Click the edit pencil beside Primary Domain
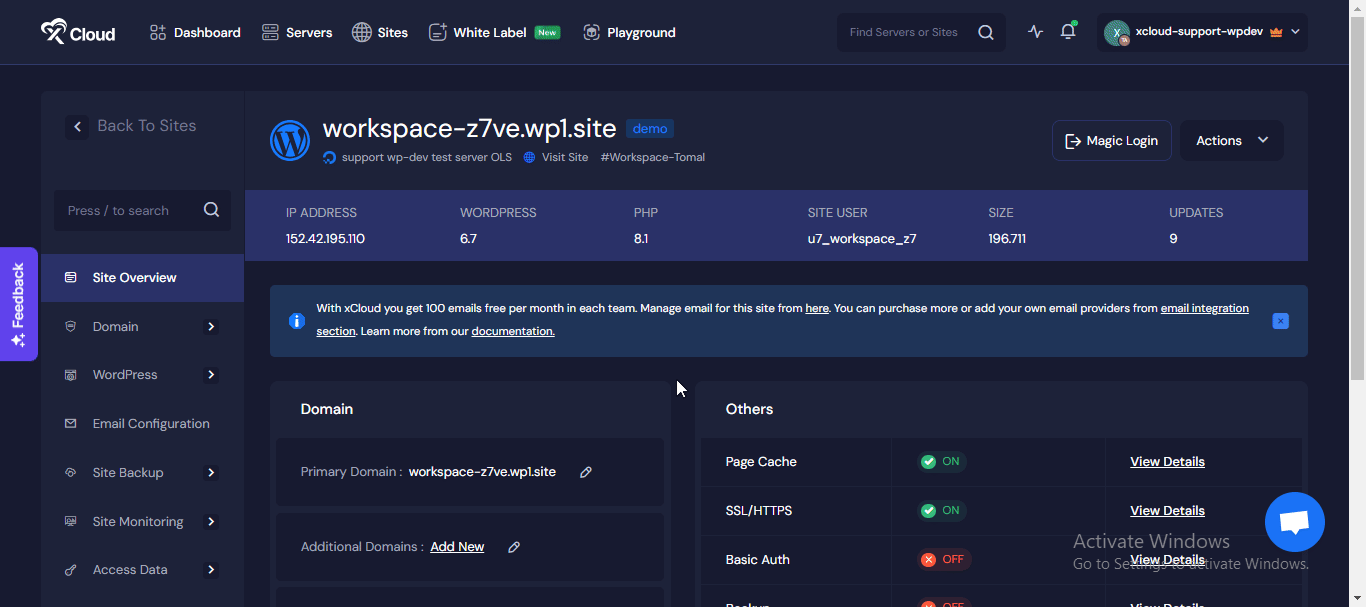 pos(586,472)
